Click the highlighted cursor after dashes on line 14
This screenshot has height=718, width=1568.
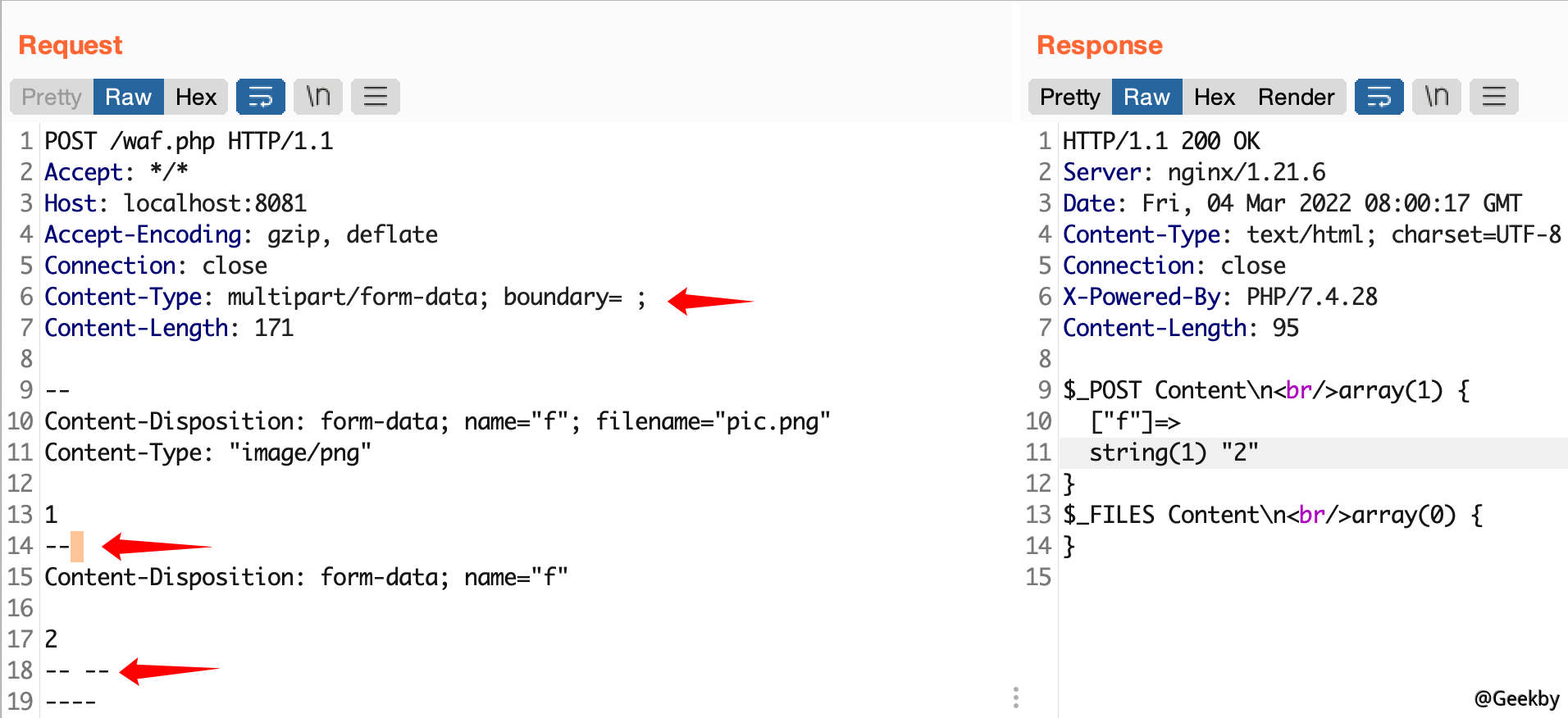[x=77, y=546]
